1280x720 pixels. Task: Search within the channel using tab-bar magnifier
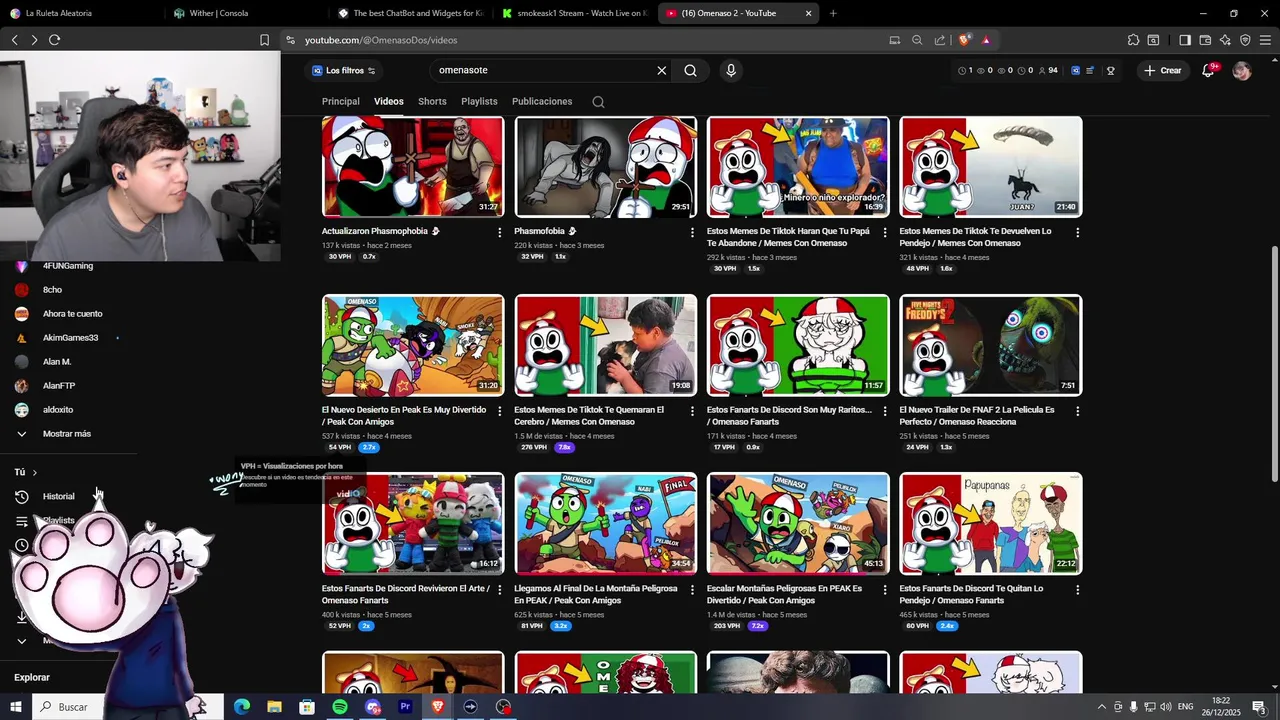point(598,102)
